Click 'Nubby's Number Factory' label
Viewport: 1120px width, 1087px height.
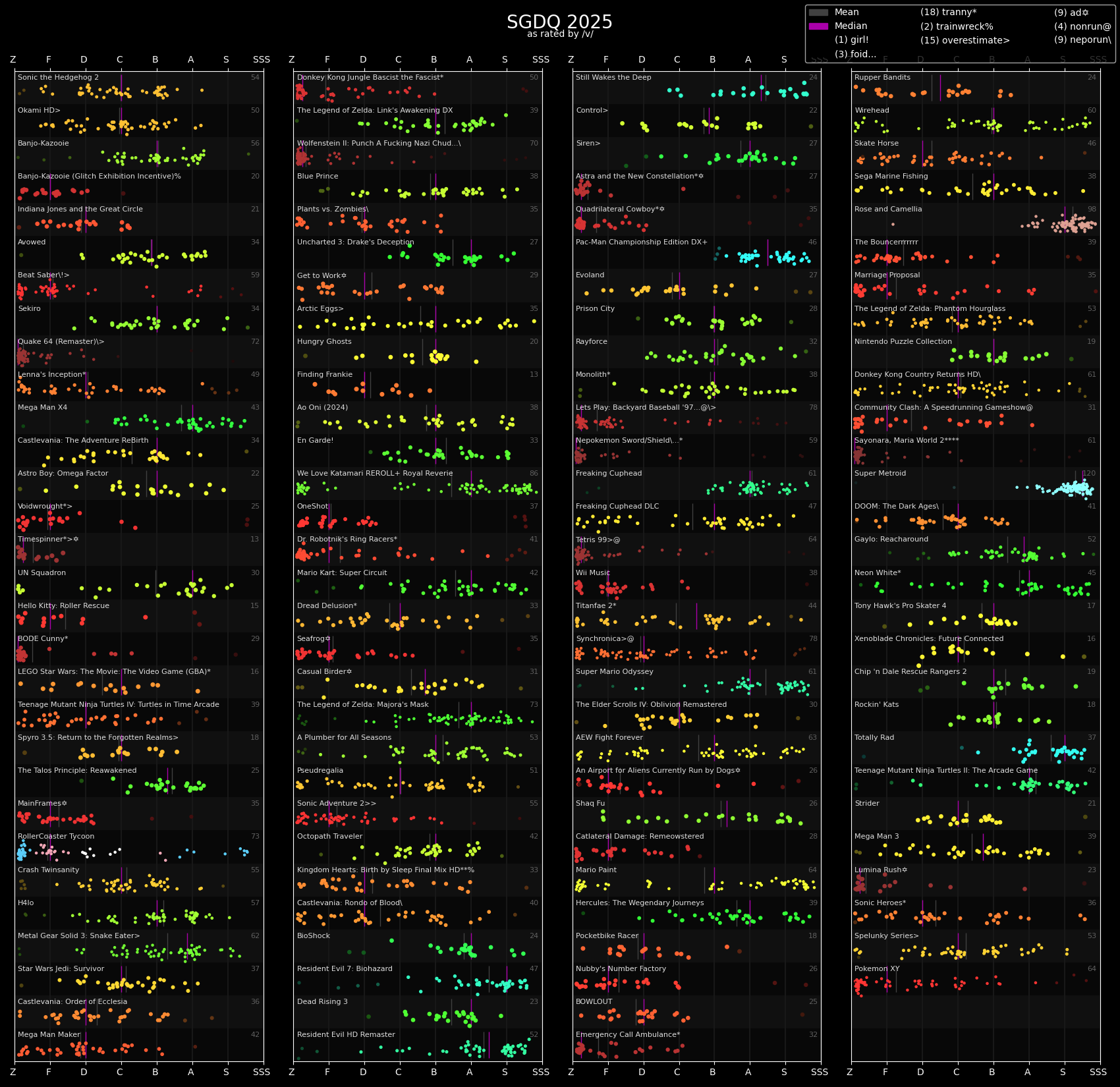(x=621, y=969)
